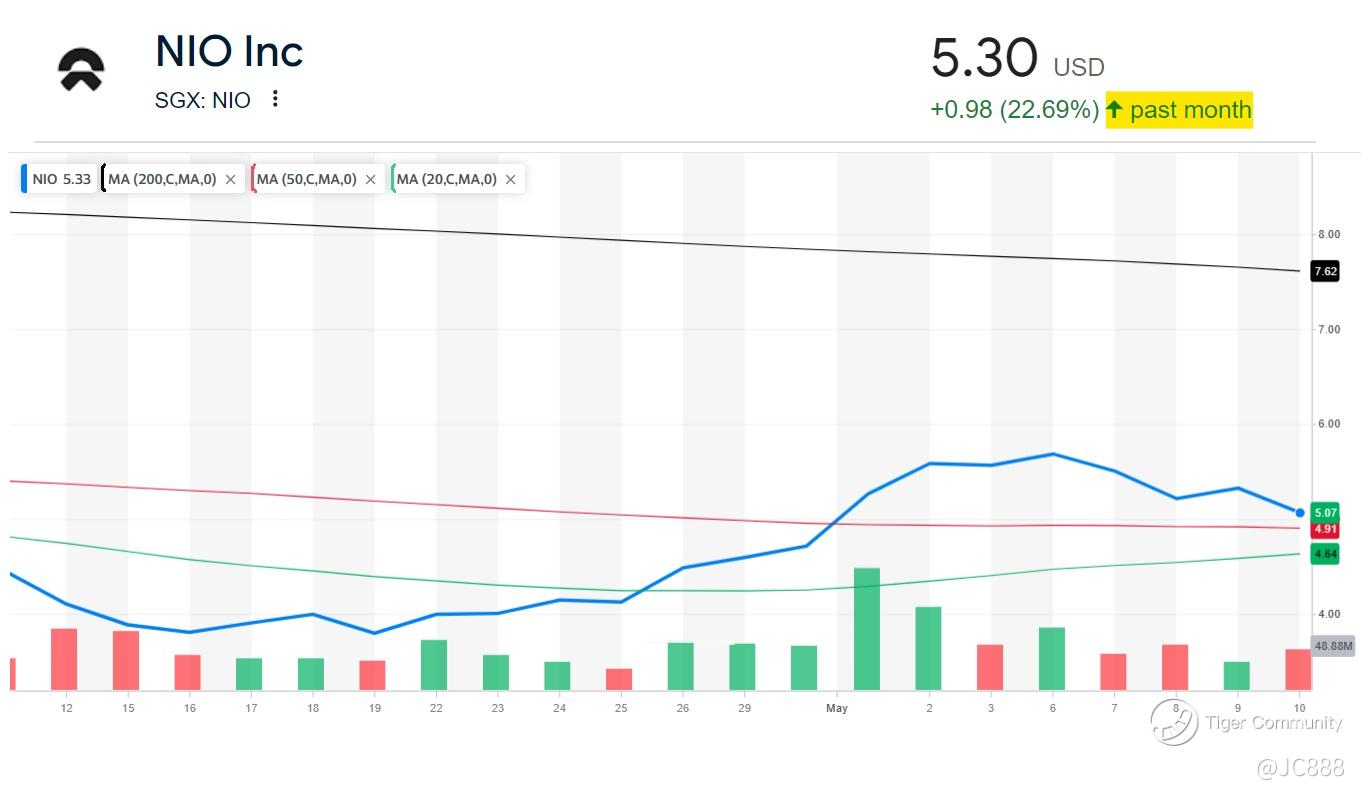Click the red volume bar above May date 10
This screenshot has width=1371, height=798.
1298,670
